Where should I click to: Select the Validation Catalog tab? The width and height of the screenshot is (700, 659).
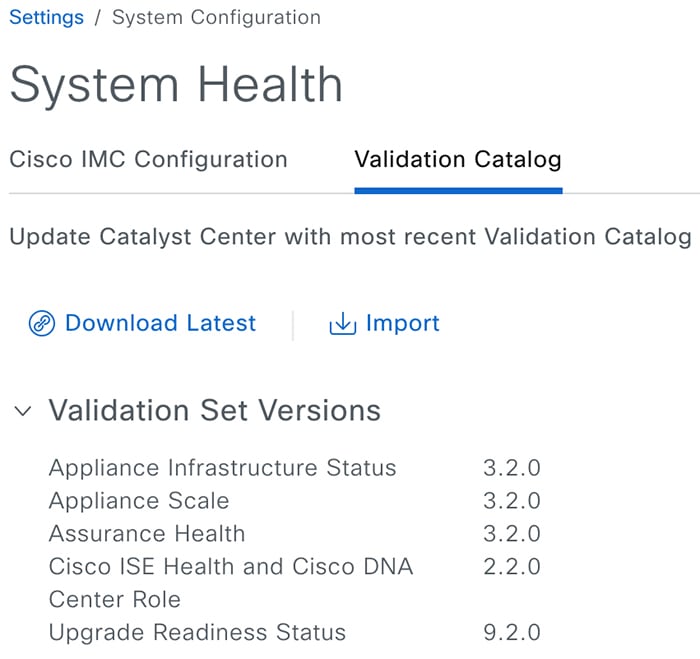(458, 159)
